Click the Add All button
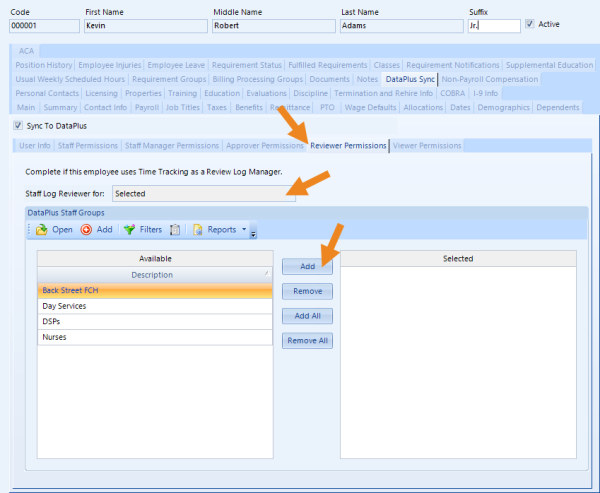 (307, 316)
